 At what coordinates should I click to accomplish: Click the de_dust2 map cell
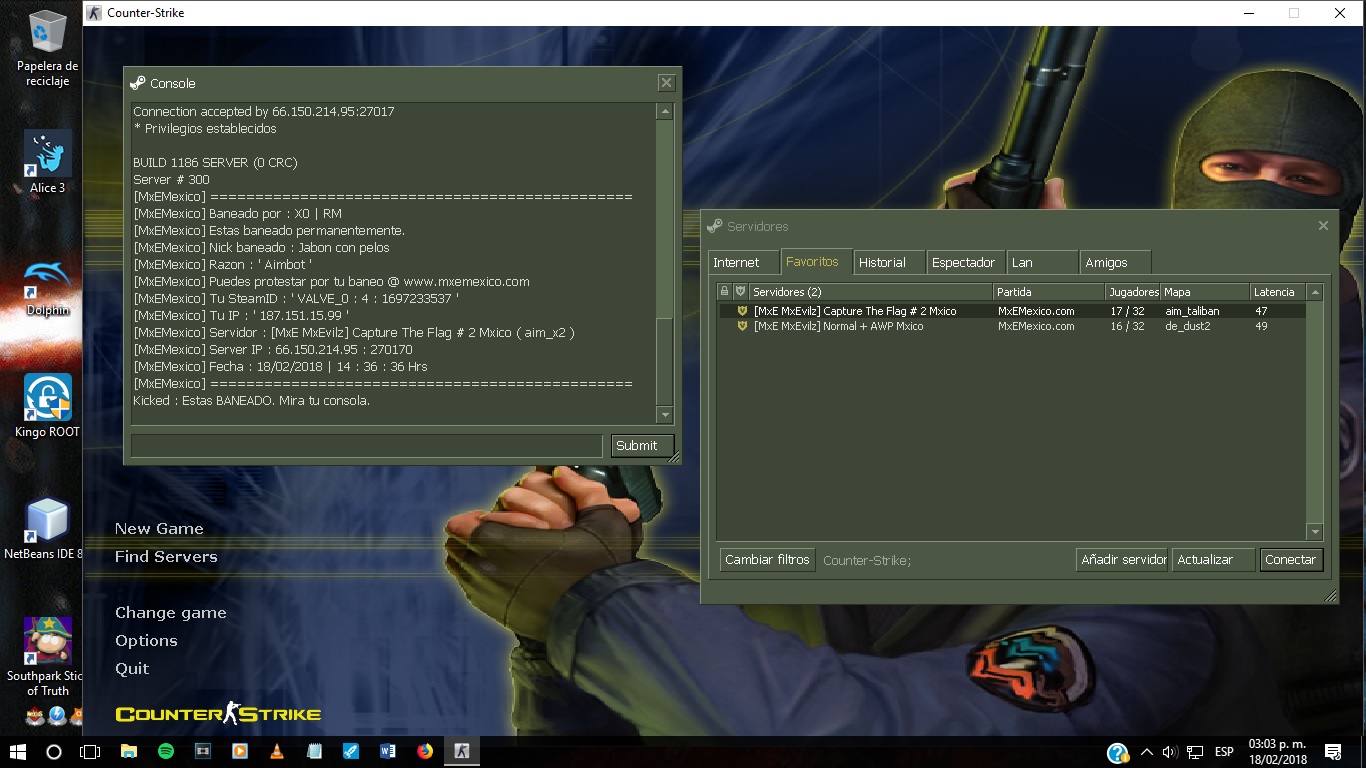point(1187,326)
